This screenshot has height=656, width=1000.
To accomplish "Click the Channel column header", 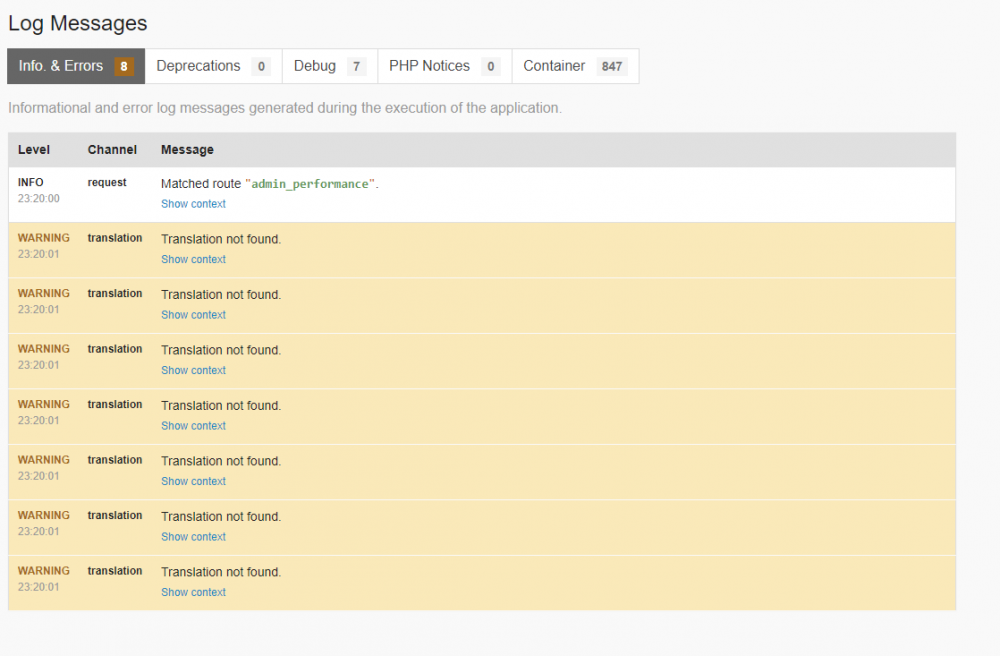I will (112, 150).
